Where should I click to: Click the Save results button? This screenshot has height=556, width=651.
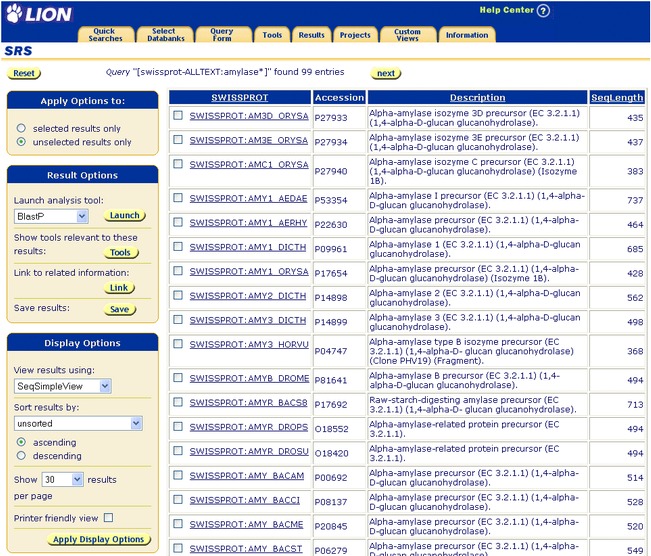(120, 309)
